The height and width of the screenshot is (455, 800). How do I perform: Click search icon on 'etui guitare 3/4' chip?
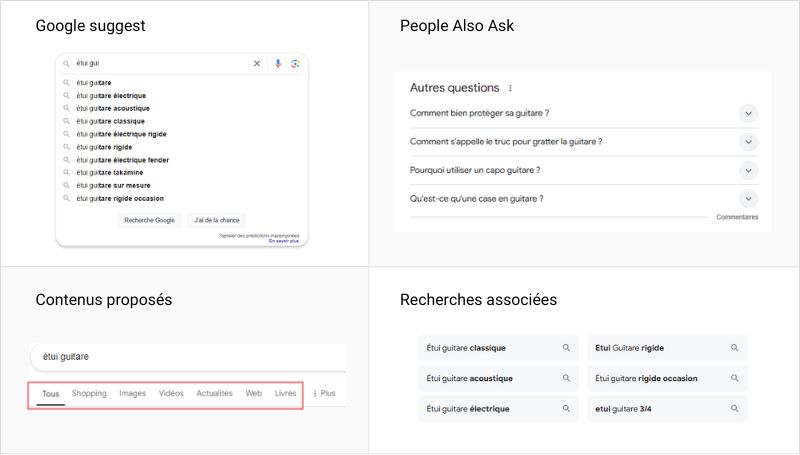pos(735,409)
